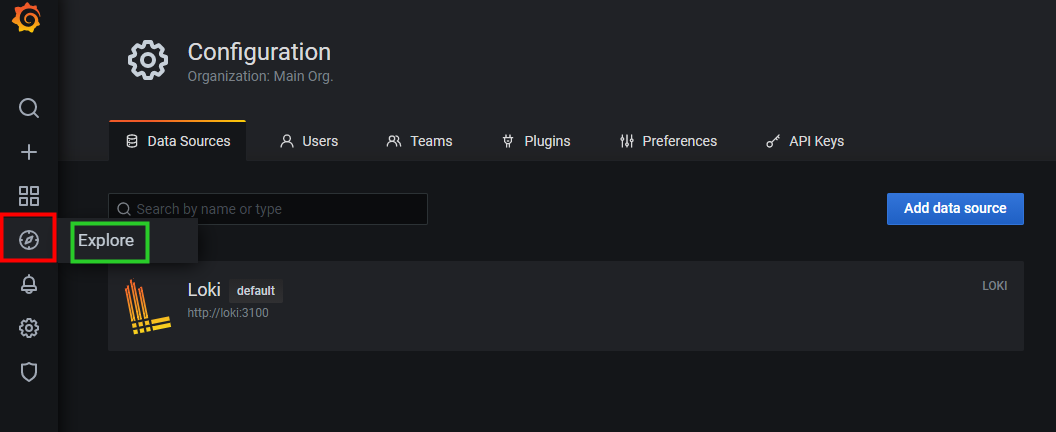Click the Grafana logo icon
The image size is (1056, 432).
[27, 18]
